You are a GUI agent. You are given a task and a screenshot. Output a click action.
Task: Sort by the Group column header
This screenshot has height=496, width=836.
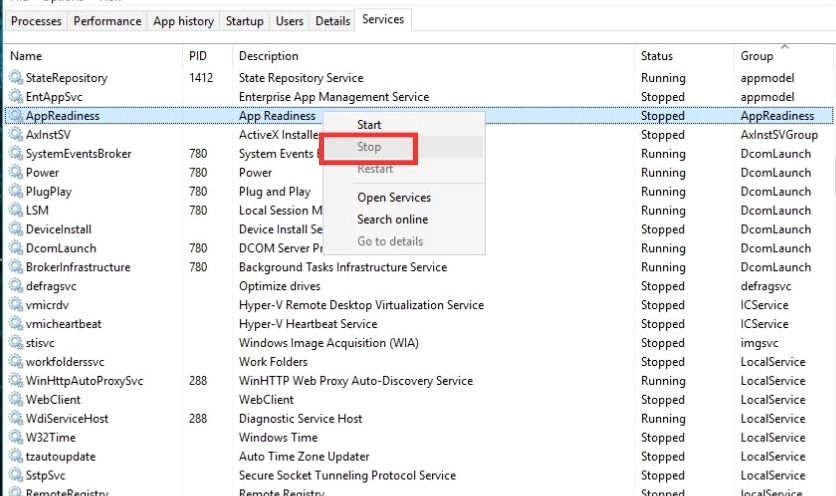[x=784, y=56]
